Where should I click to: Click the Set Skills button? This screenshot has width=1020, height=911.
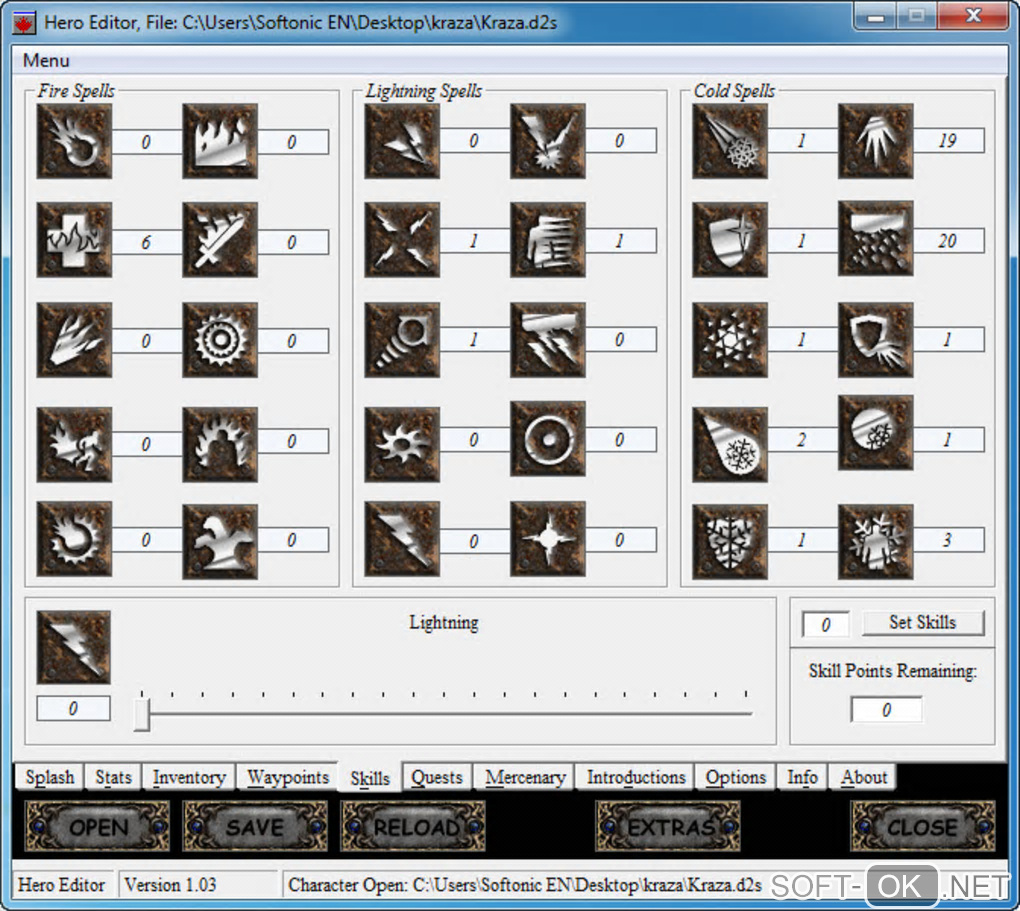923,623
